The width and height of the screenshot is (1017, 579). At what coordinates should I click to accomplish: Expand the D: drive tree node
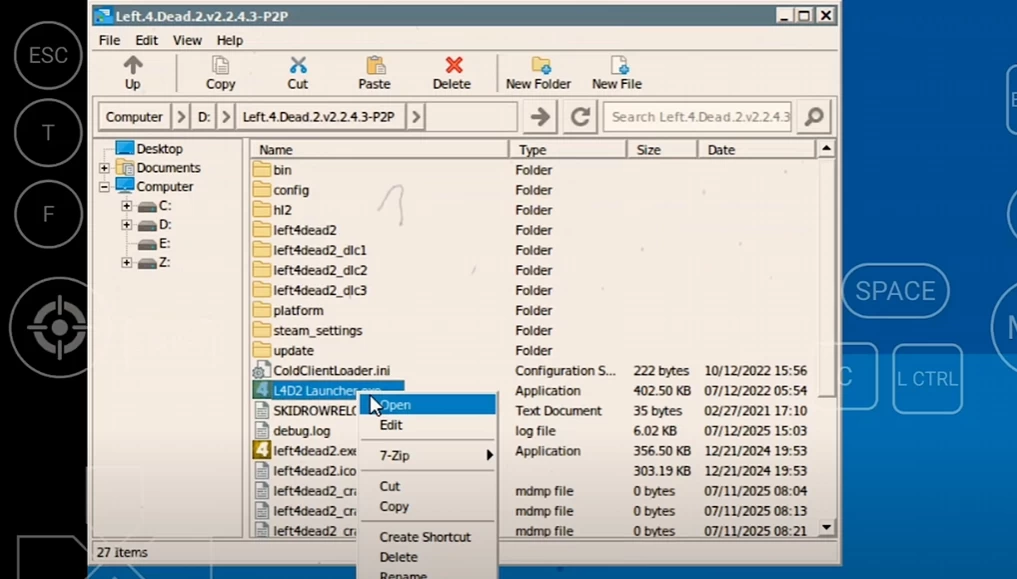[126, 225]
